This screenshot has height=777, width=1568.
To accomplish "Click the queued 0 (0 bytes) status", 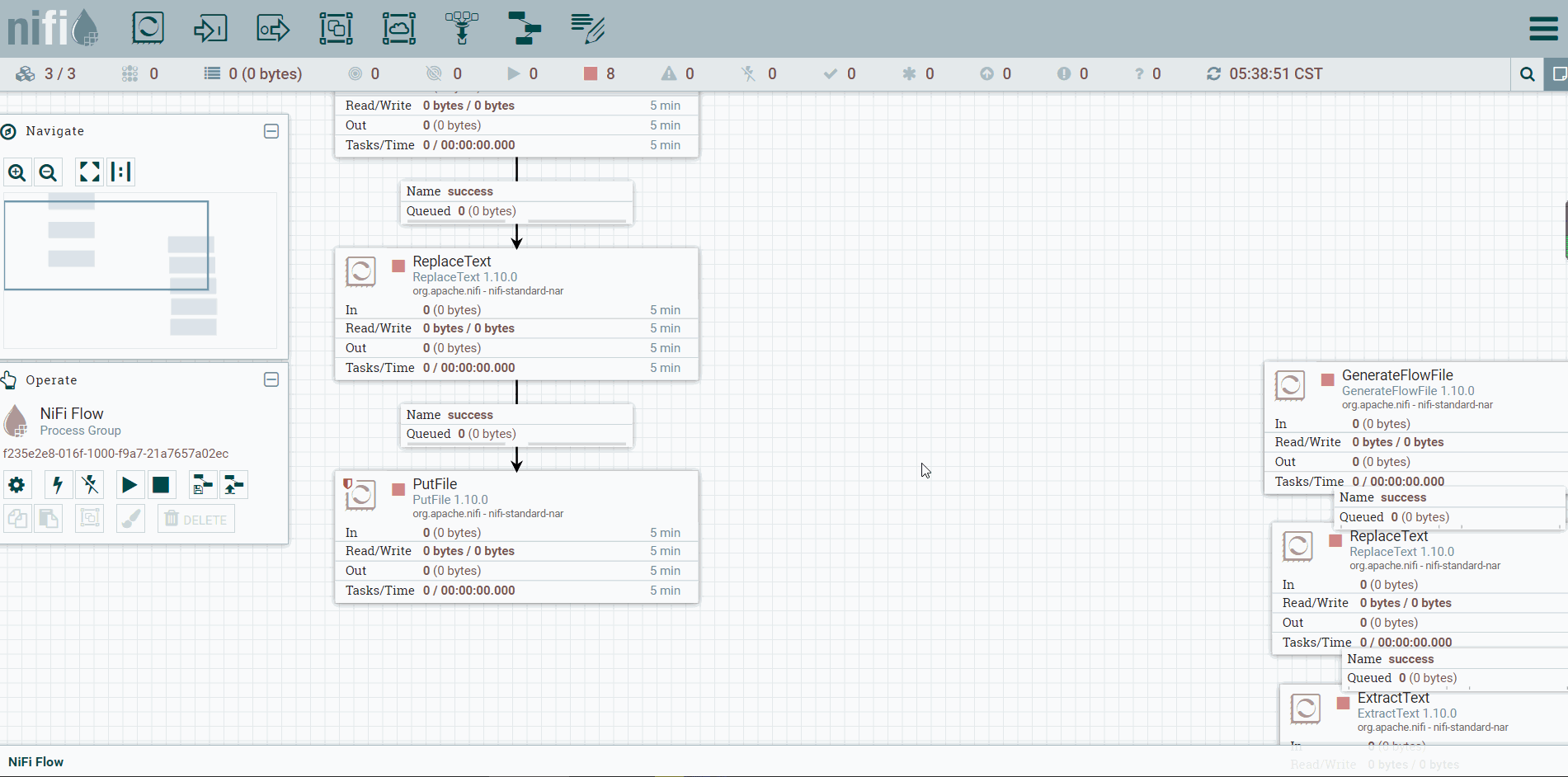I will pos(253,74).
